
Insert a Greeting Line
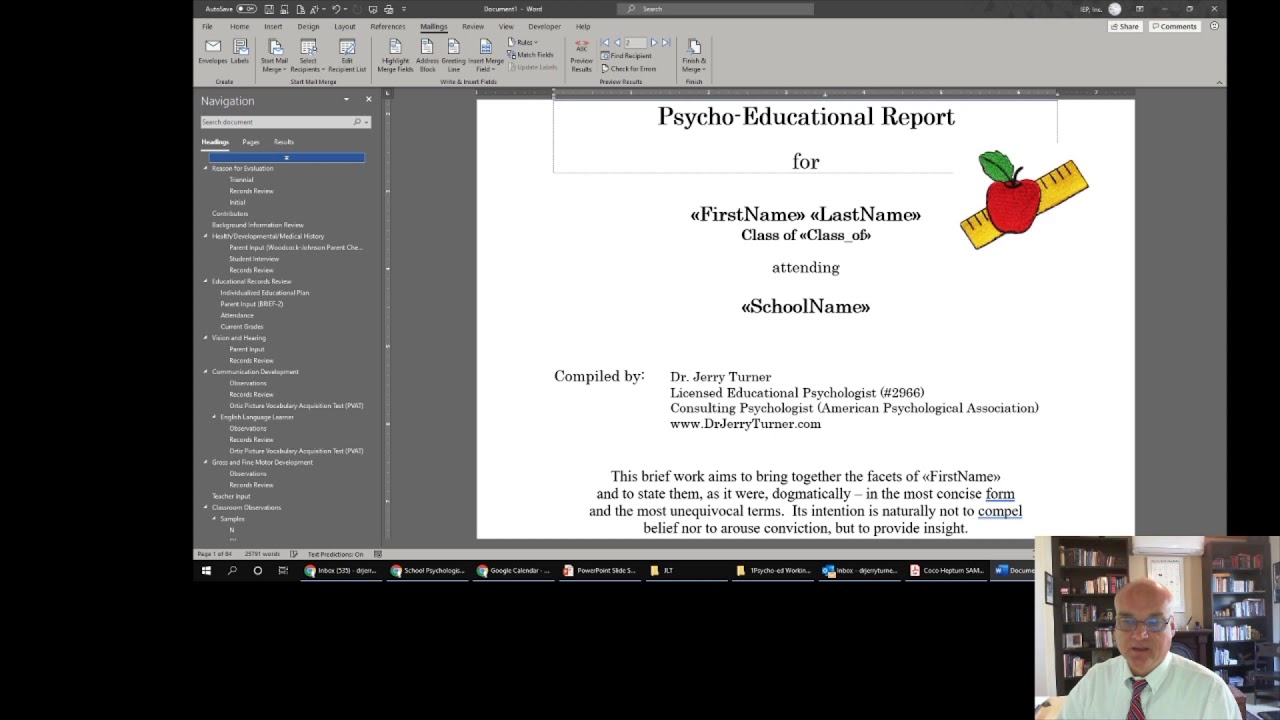click(x=453, y=56)
